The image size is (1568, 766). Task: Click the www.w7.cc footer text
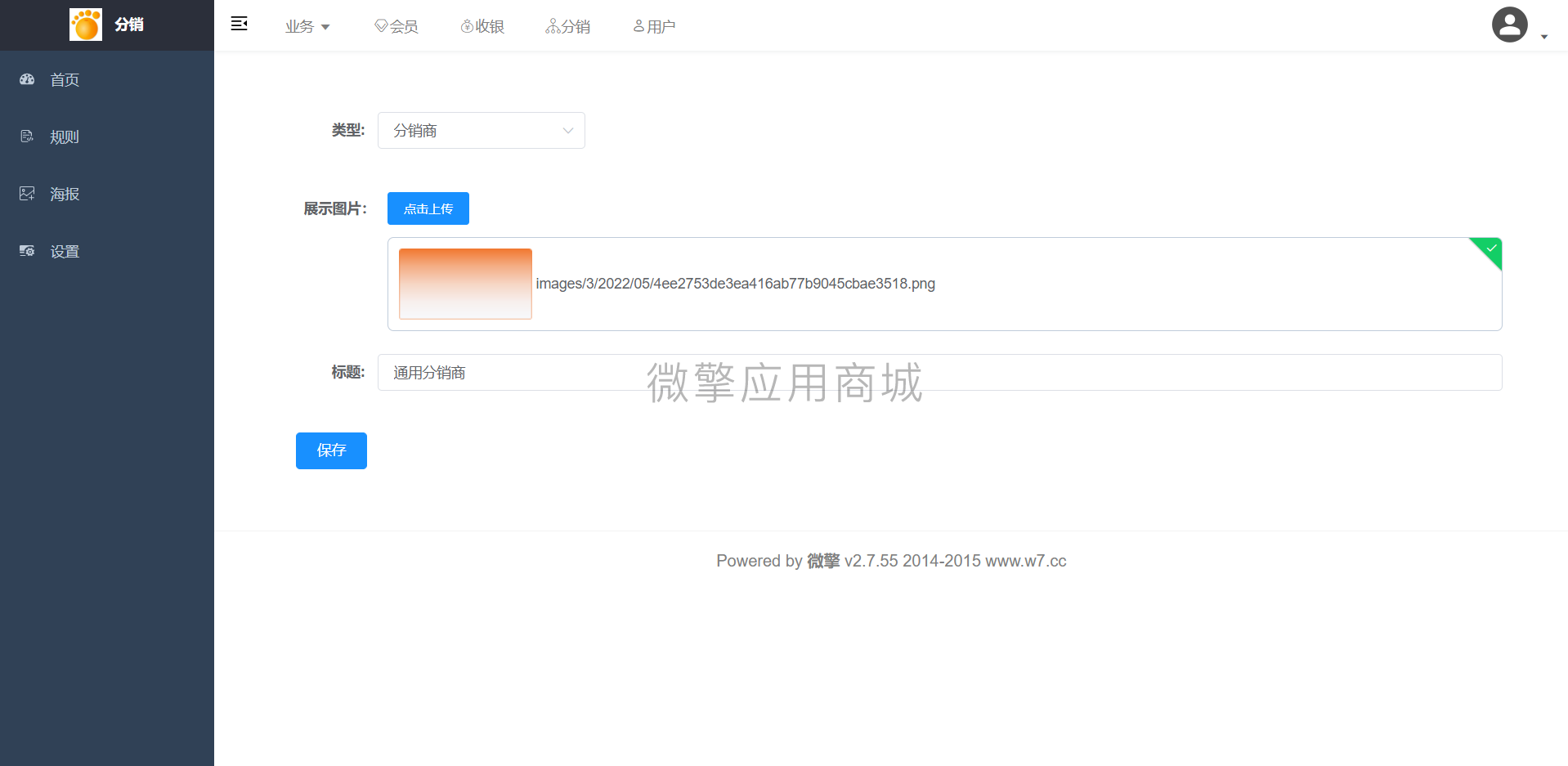[x=1026, y=561]
